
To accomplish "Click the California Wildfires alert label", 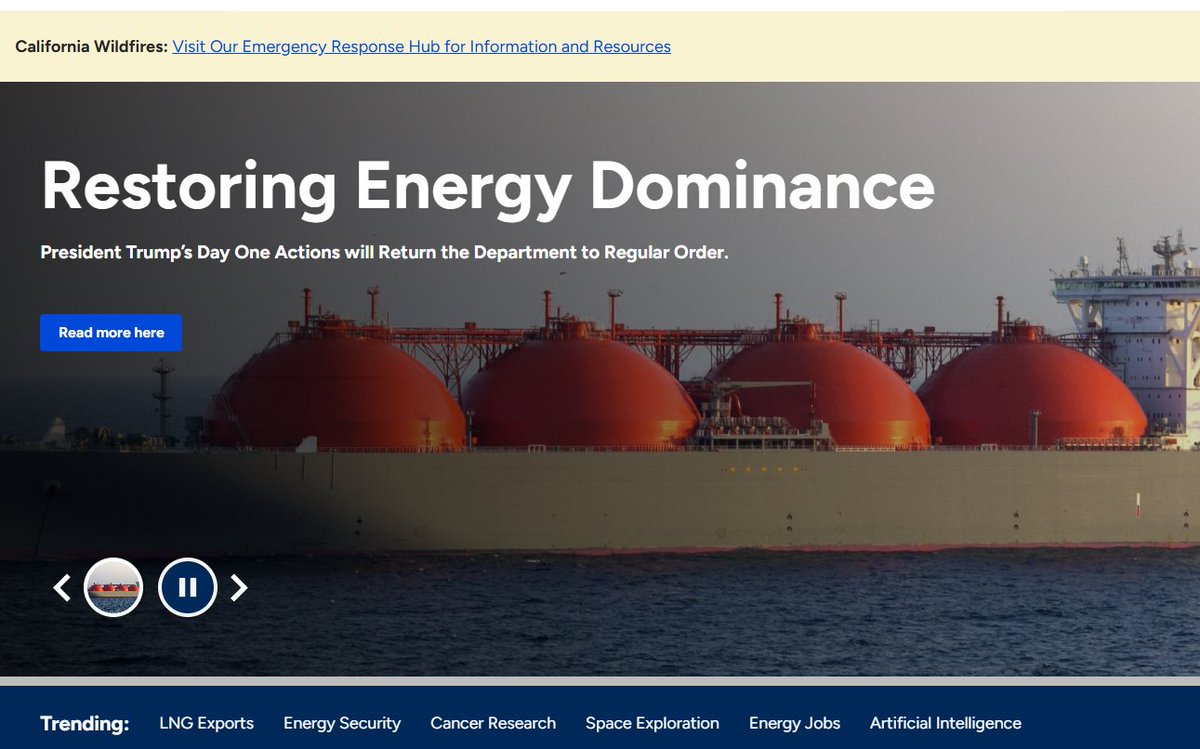I will pyautogui.click(x=91, y=46).
